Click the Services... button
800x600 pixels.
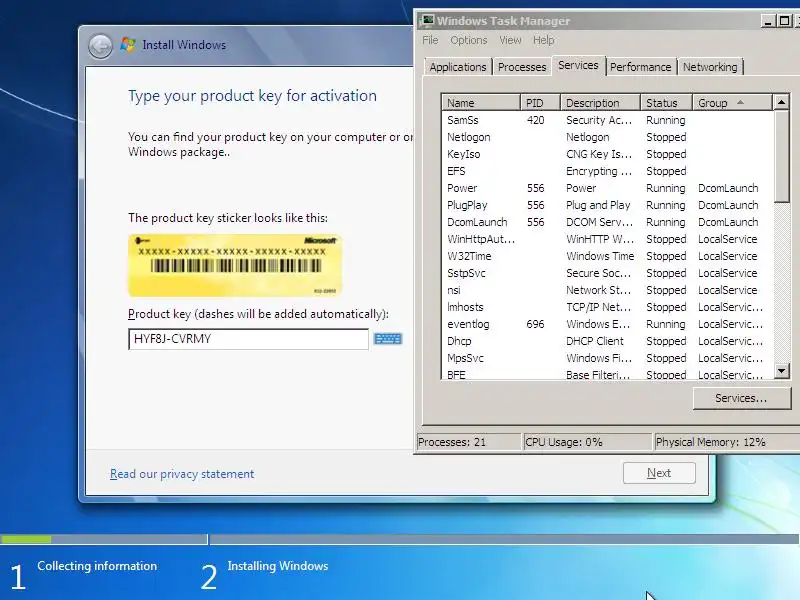[x=741, y=398]
